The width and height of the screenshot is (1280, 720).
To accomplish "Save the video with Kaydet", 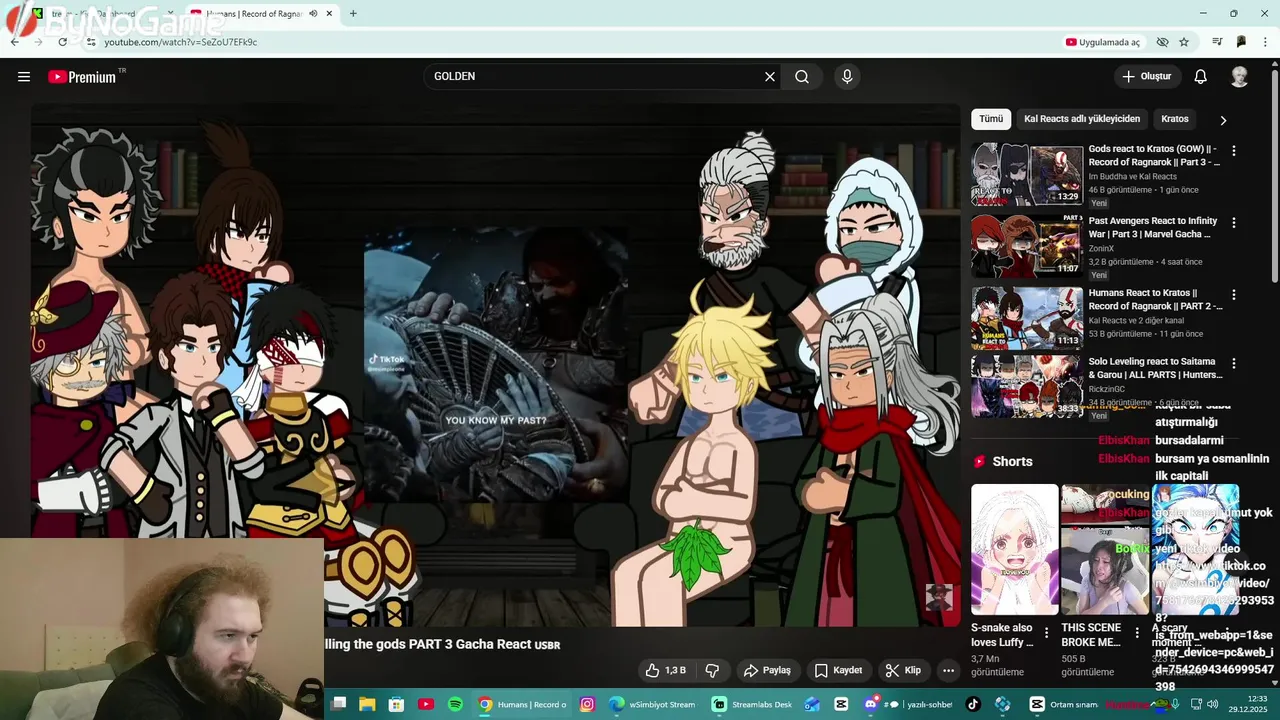I will (838, 670).
